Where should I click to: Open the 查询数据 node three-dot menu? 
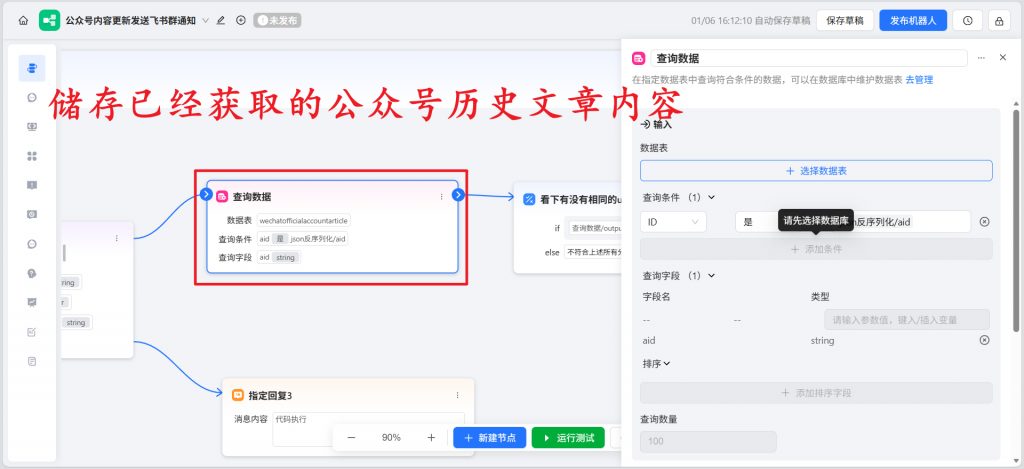[441, 197]
